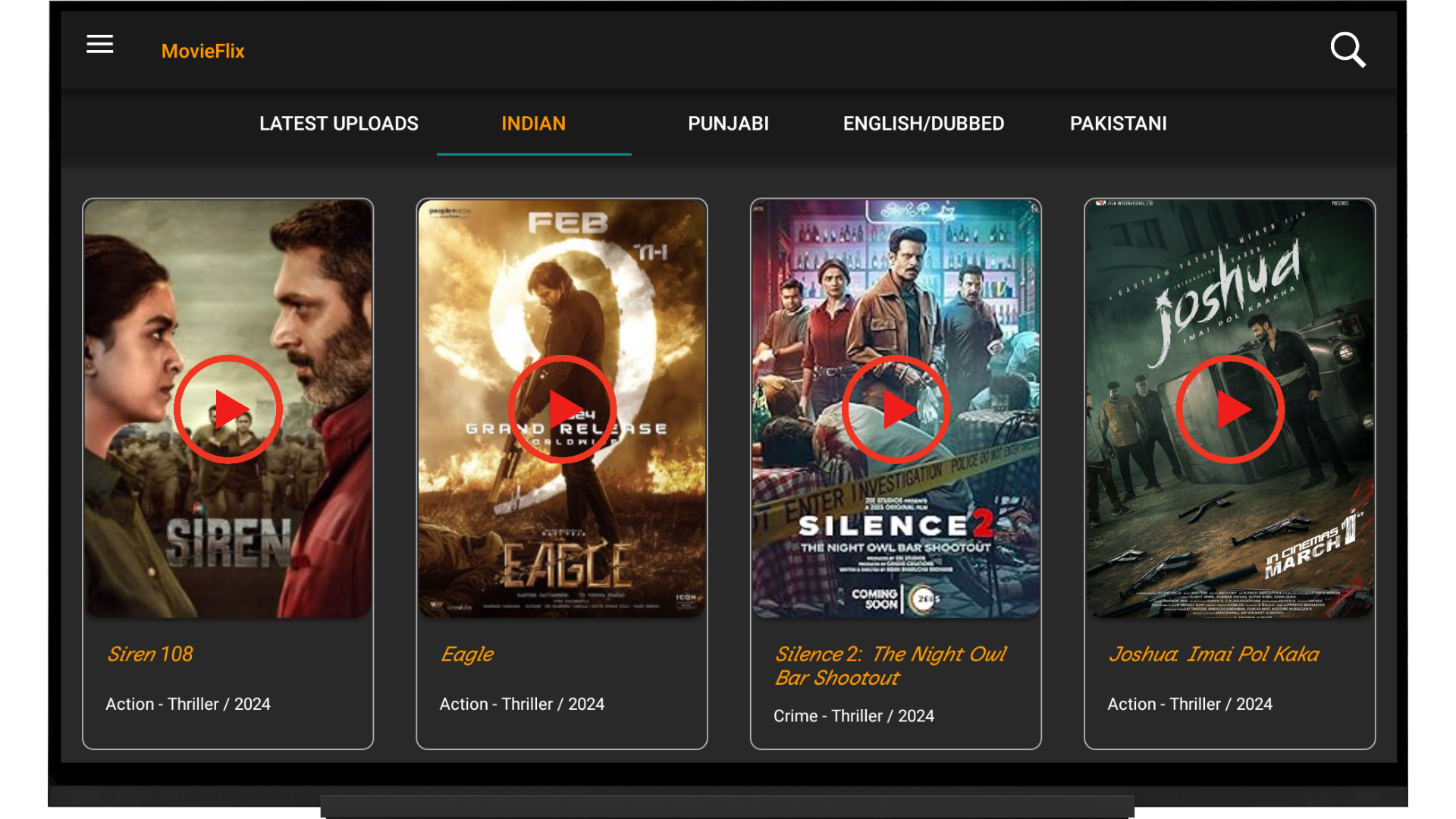Open the Eagle title link
1456x819 pixels.
[467, 654]
